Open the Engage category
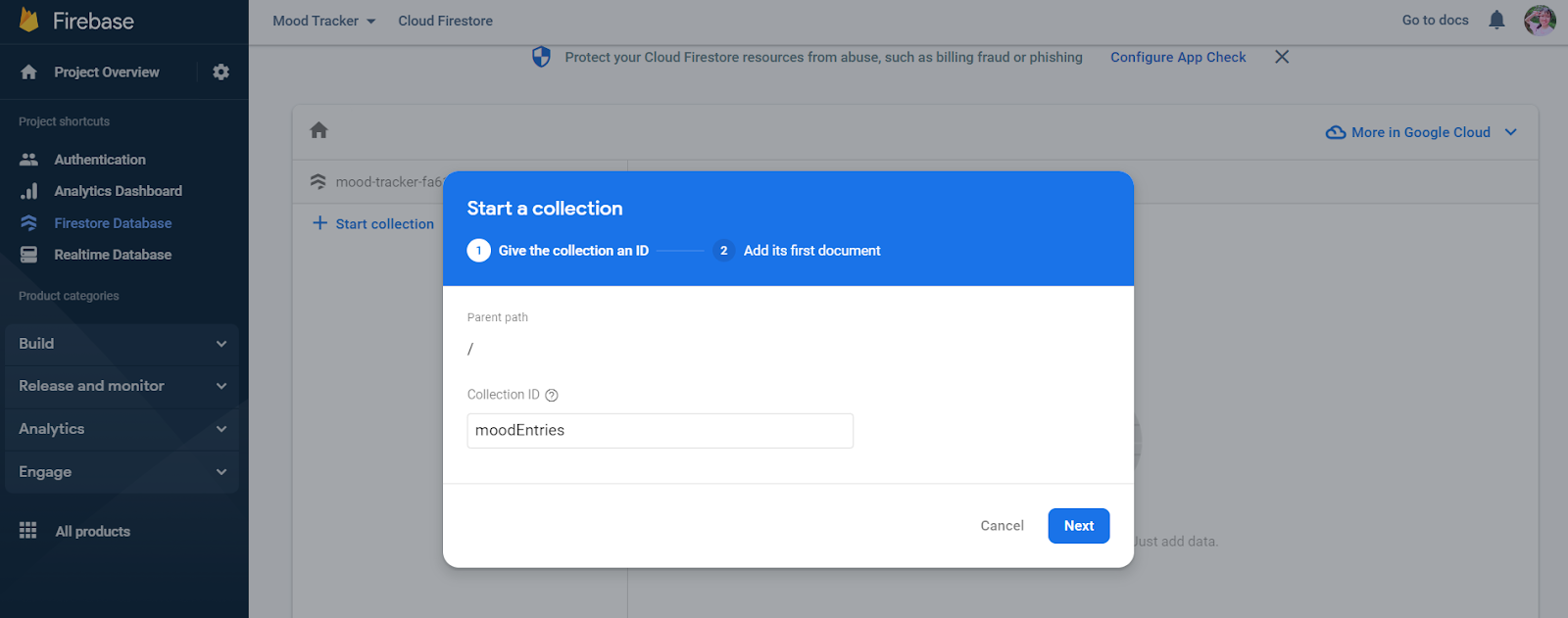 coord(122,471)
